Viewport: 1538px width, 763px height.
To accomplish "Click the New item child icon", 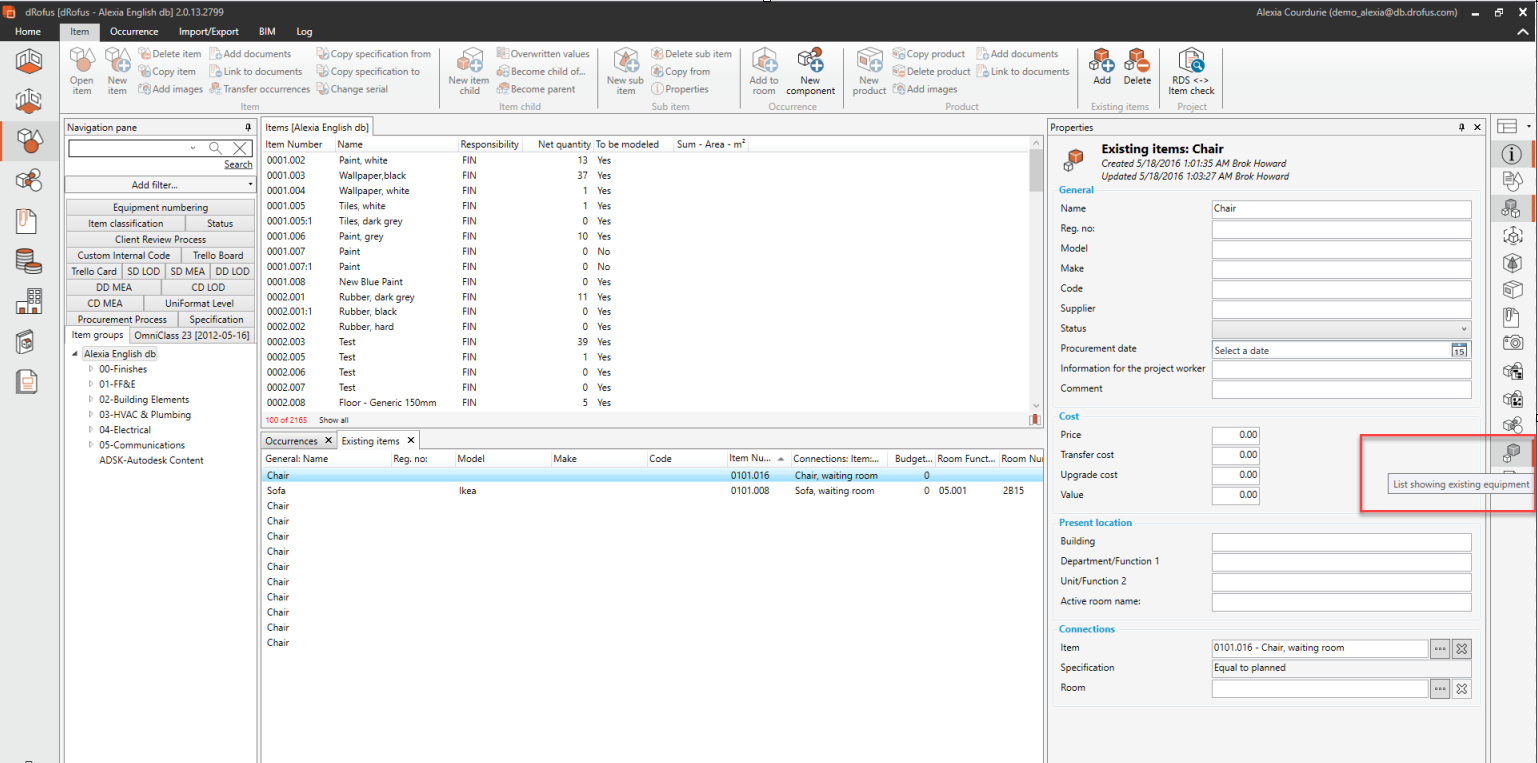I will click(x=469, y=68).
